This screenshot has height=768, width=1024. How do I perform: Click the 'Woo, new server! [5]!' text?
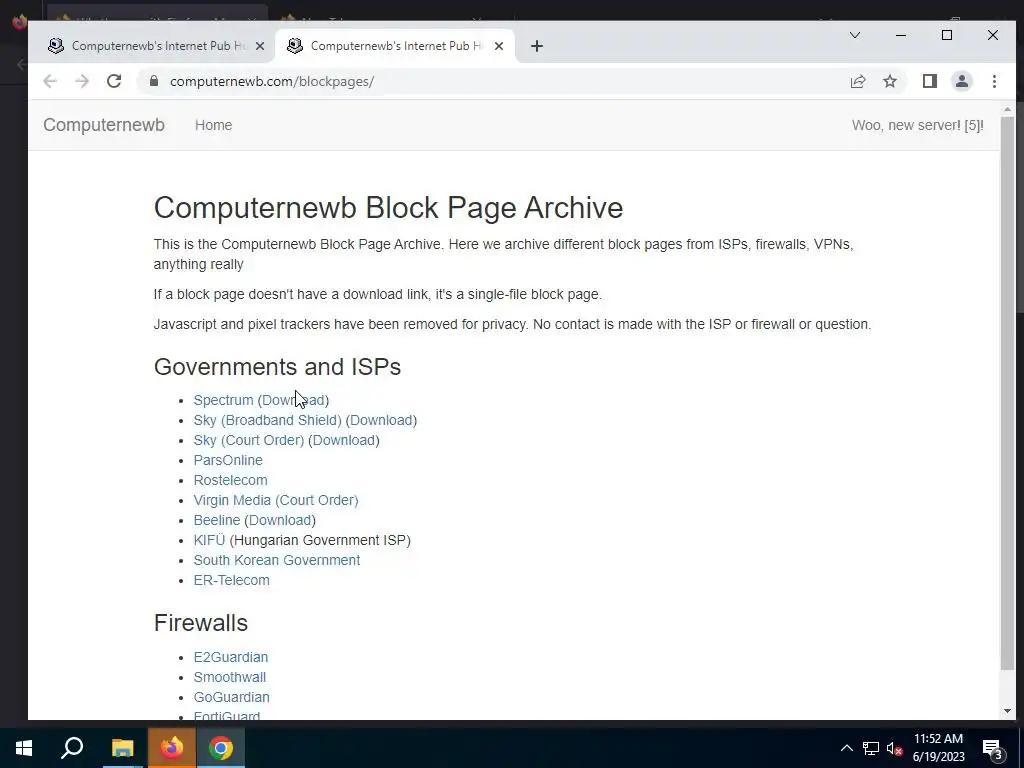pos(918,125)
